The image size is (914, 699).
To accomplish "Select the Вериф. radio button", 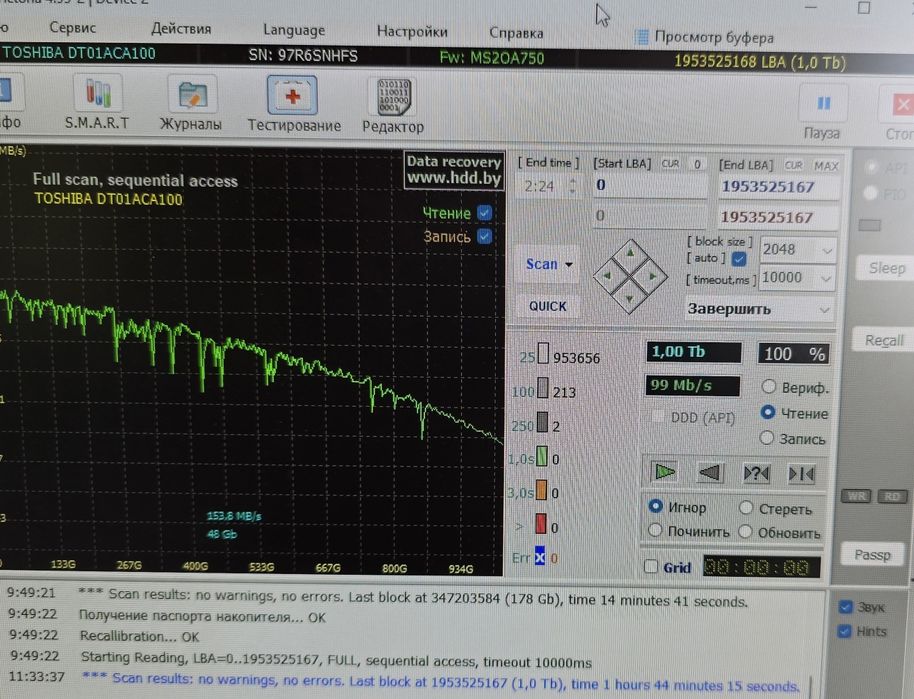I will click(x=769, y=386).
